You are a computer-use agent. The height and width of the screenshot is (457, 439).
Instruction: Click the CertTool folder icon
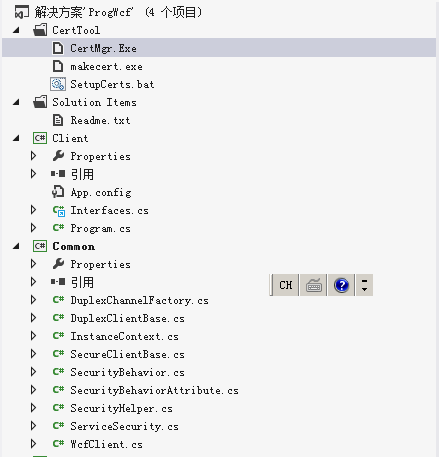coord(40,30)
